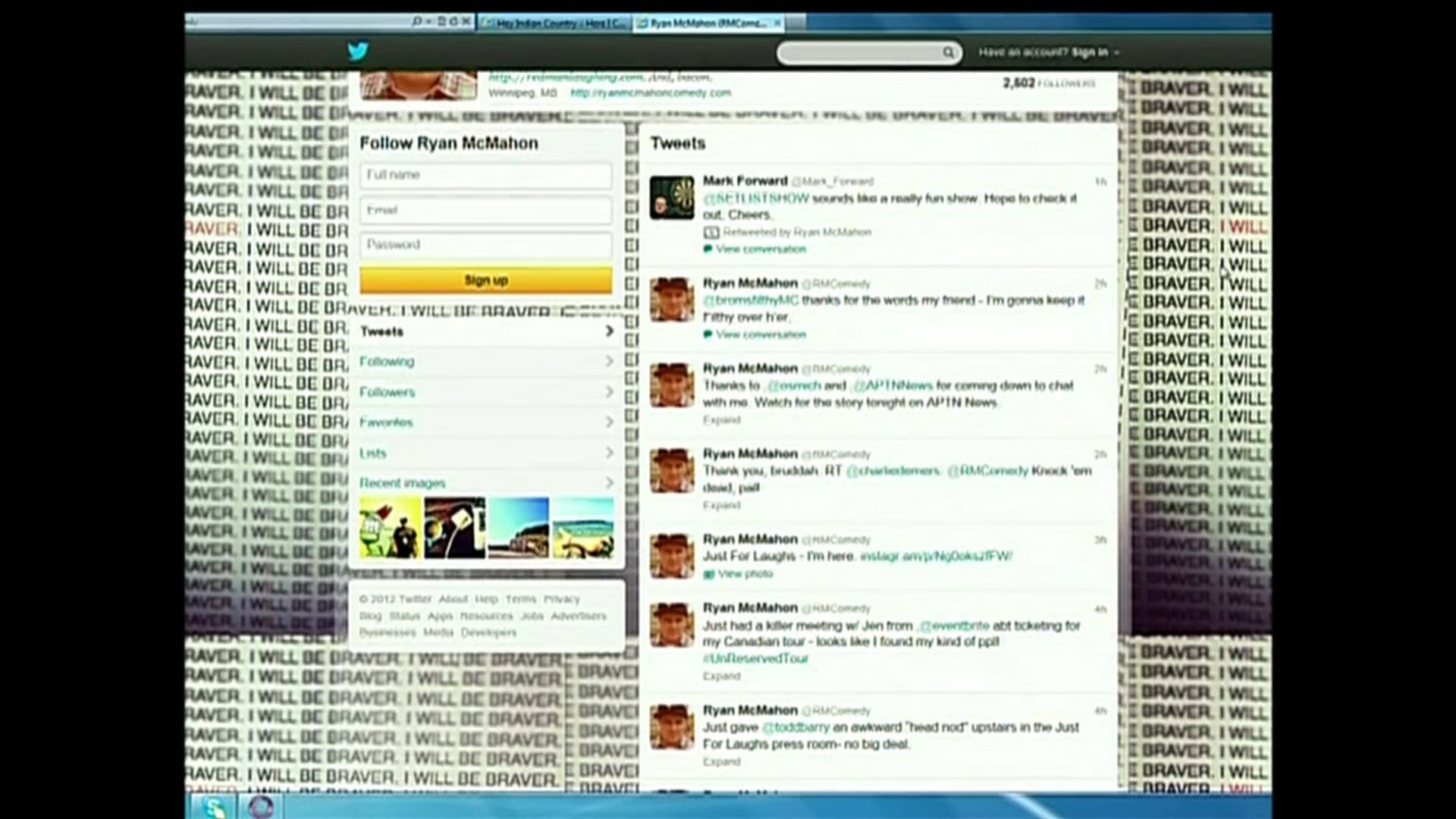The width and height of the screenshot is (1456, 819).
Task: Open Mark Forward's profile name link
Action: click(x=745, y=180)
